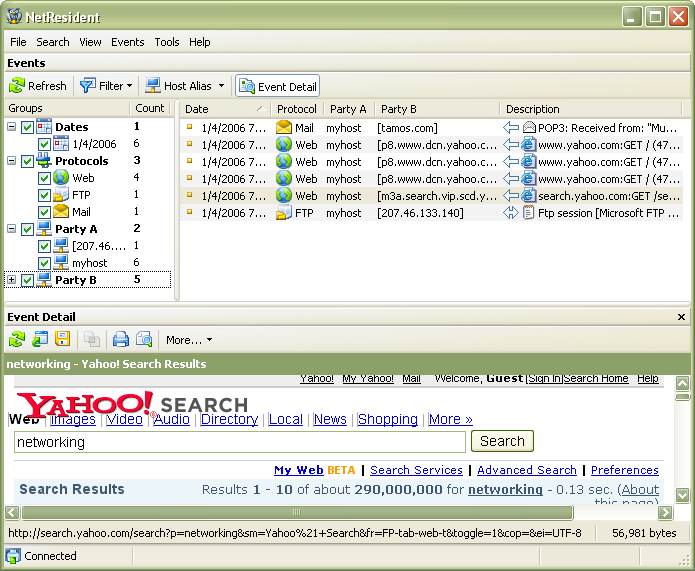
Task: Open the Preferences link
Action: pyautogui.click(x=625, y=470)
